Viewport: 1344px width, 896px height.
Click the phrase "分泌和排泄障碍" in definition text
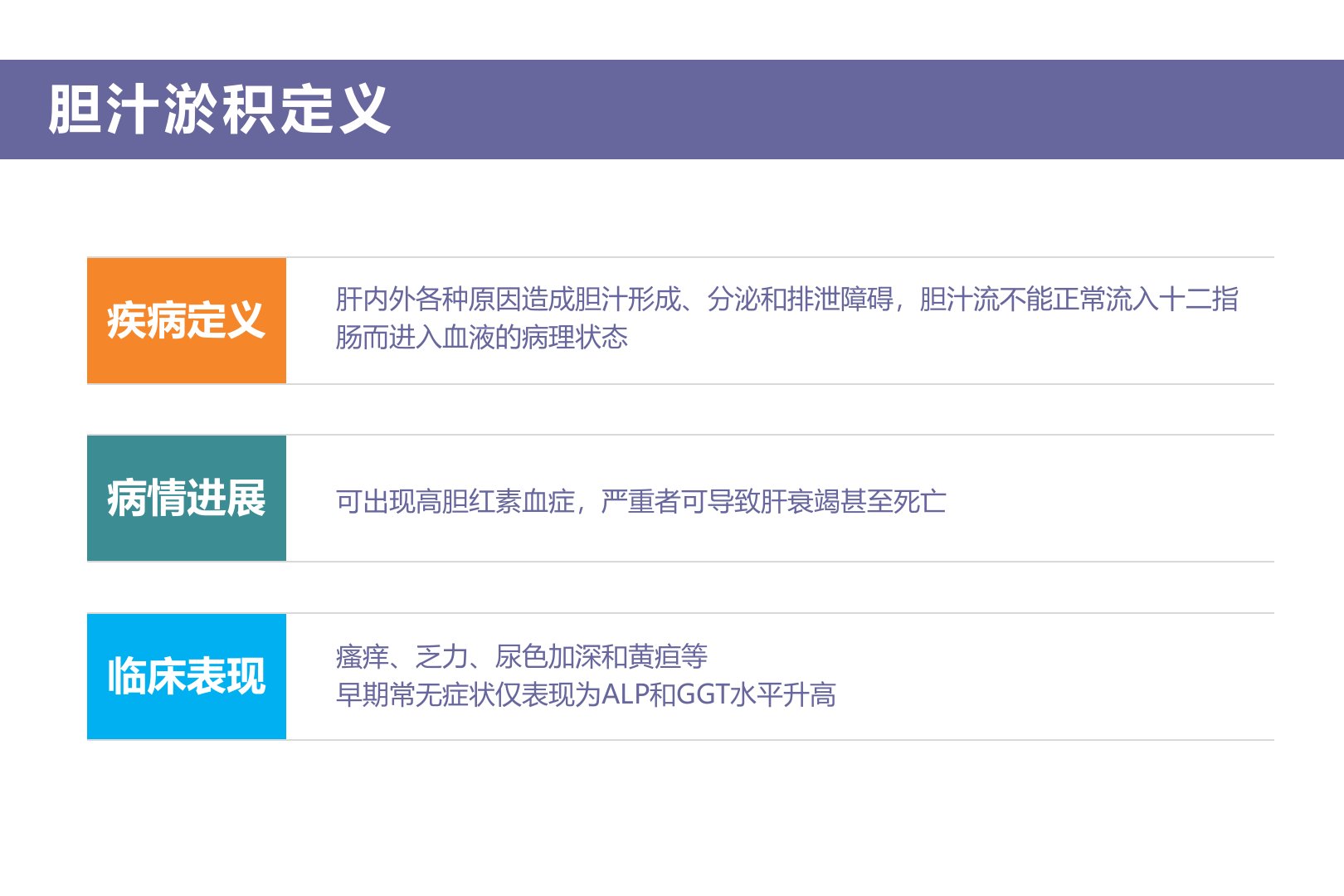800,299
